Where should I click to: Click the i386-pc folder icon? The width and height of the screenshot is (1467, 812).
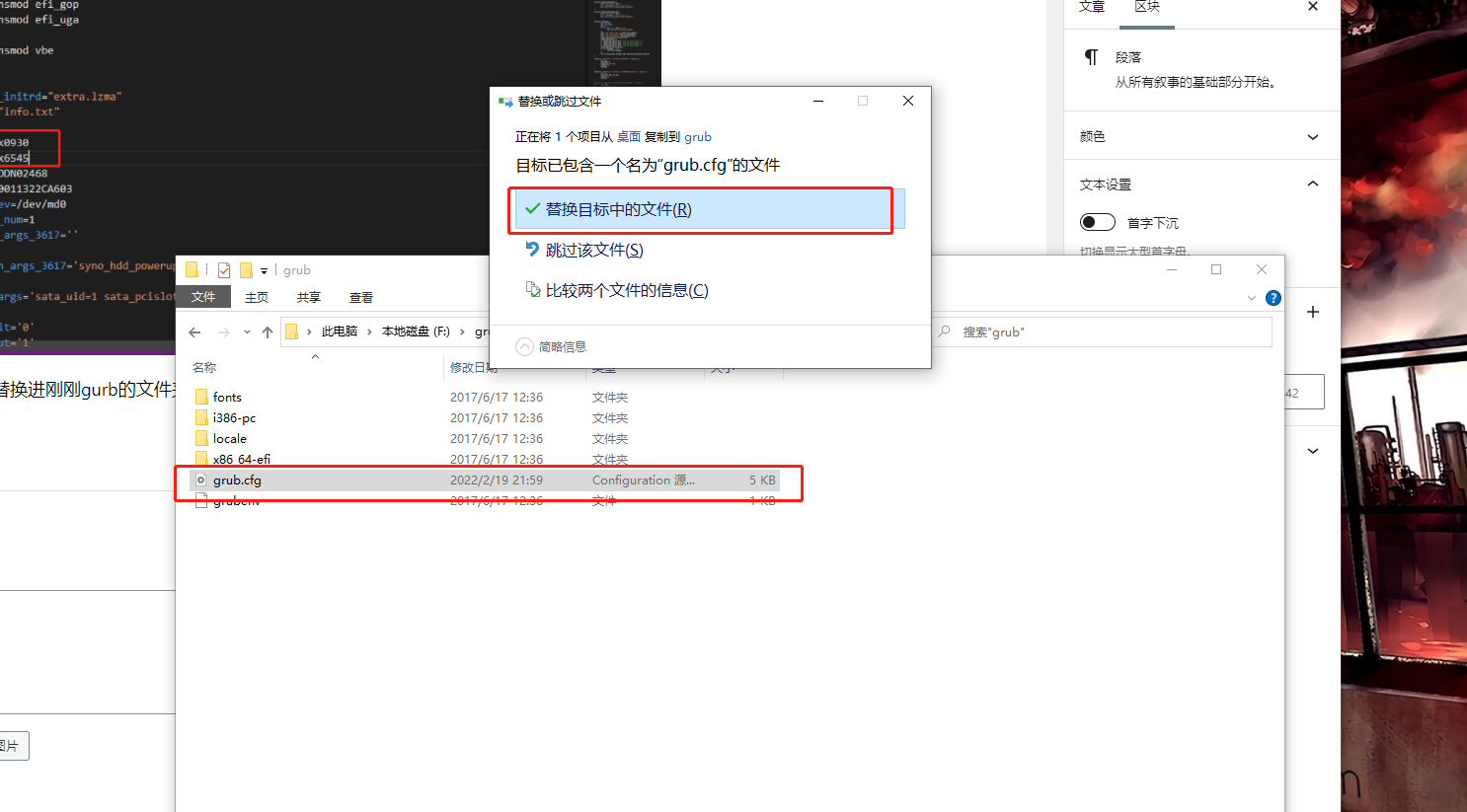(x=201, y=417)
